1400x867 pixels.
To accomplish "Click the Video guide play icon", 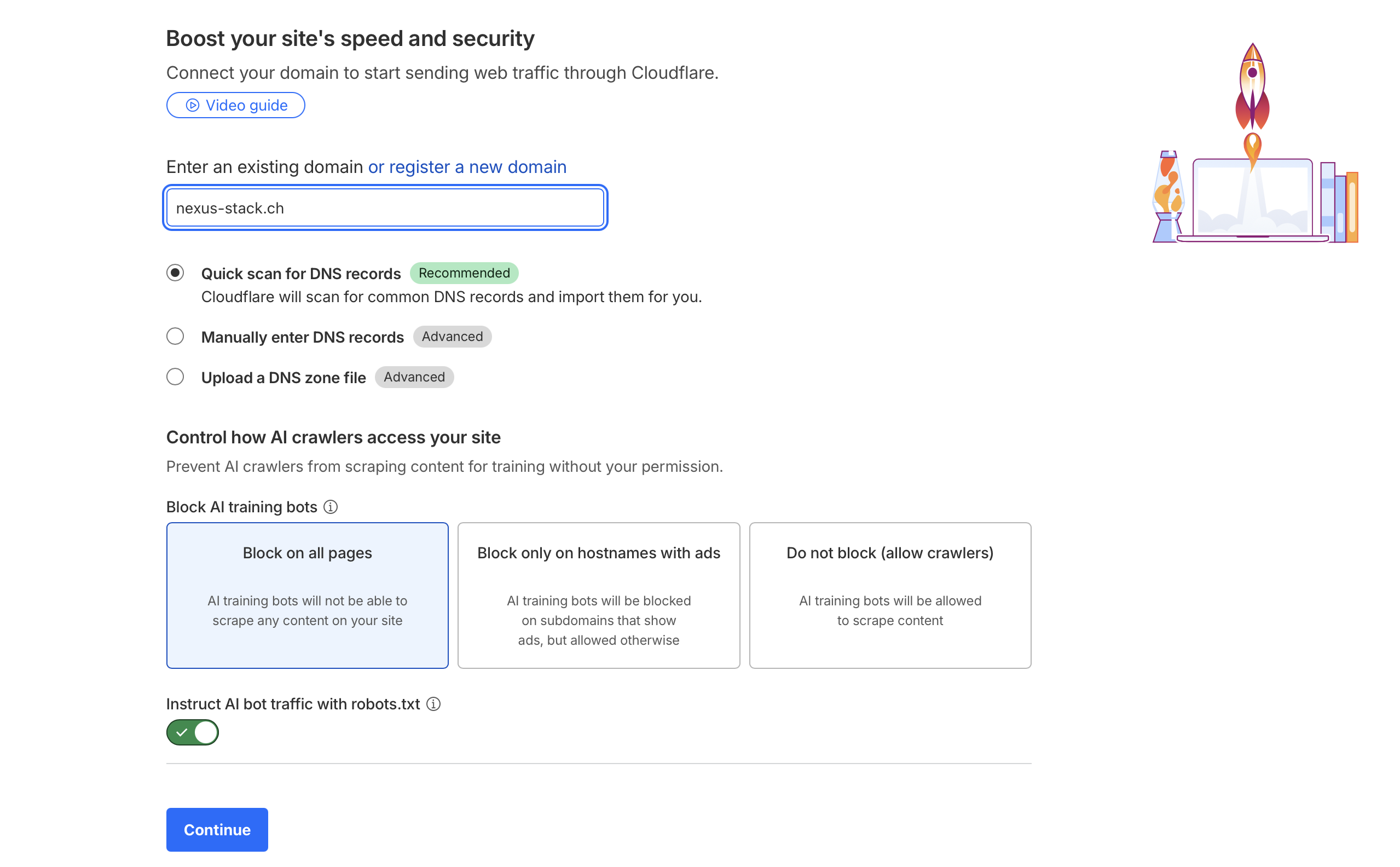I will [193, 106].
